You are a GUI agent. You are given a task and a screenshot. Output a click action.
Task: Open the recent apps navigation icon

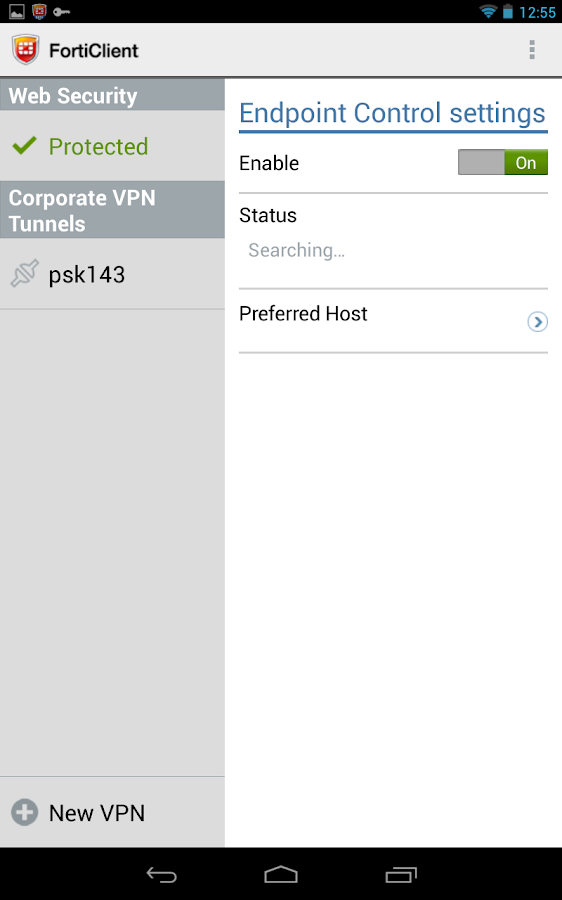[401, 874]
